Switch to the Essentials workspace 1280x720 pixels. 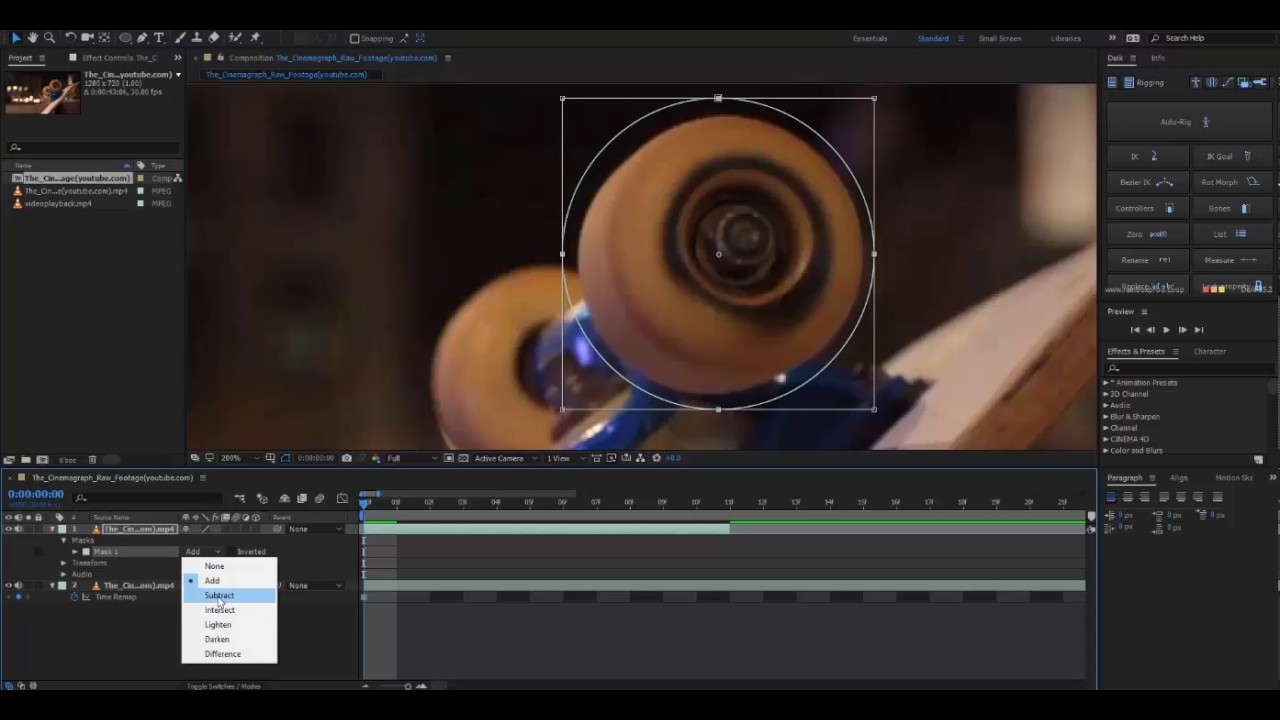[x=870, y=39]
